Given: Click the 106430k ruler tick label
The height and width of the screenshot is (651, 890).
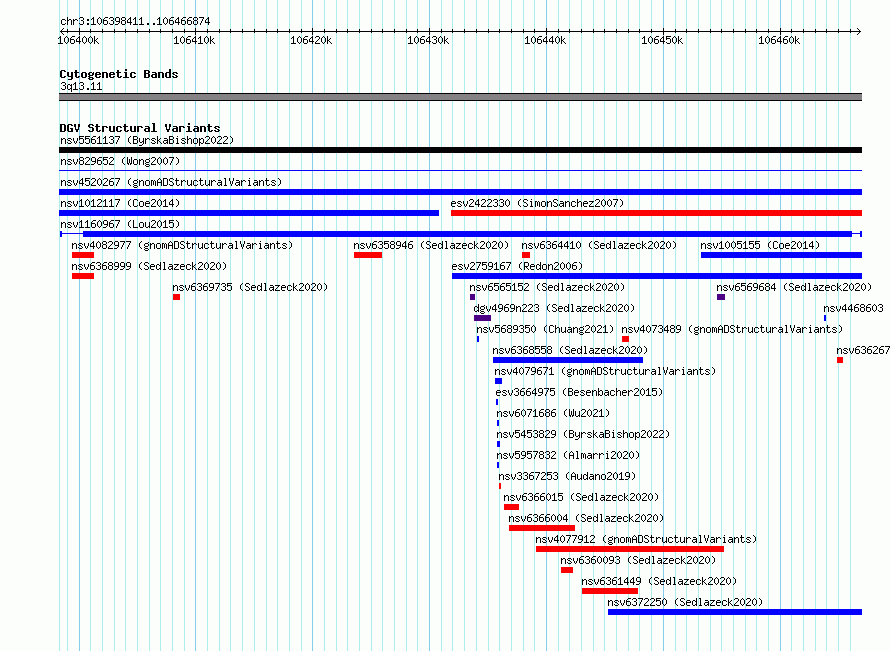Looking at the screenshot, I should click(x=429, y=40).
